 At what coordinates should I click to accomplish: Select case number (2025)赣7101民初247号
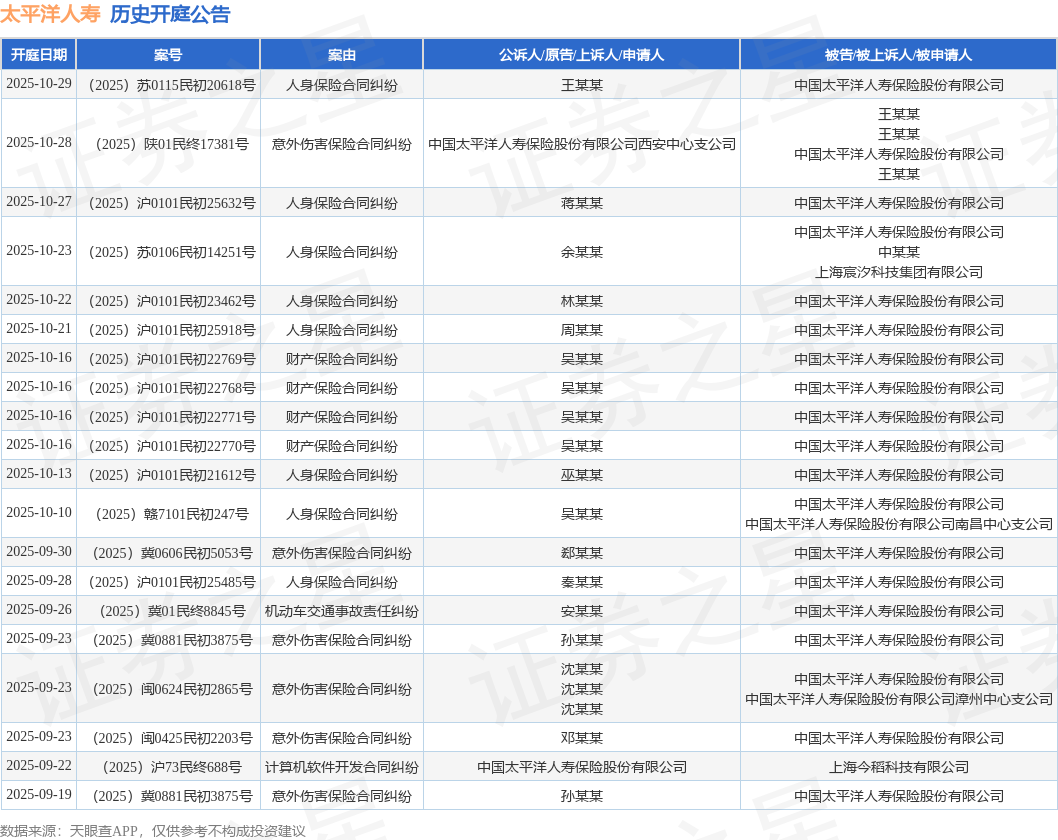tap(172, 514)
